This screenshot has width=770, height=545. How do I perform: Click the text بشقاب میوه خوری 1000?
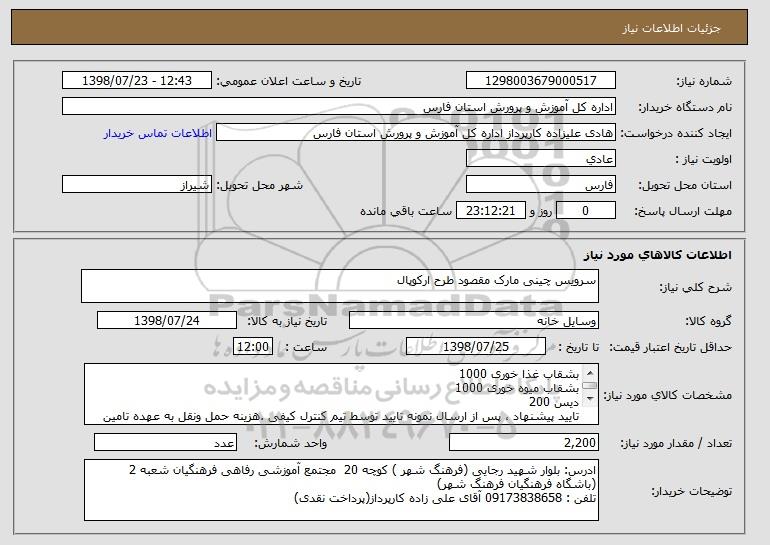point(517,388)
